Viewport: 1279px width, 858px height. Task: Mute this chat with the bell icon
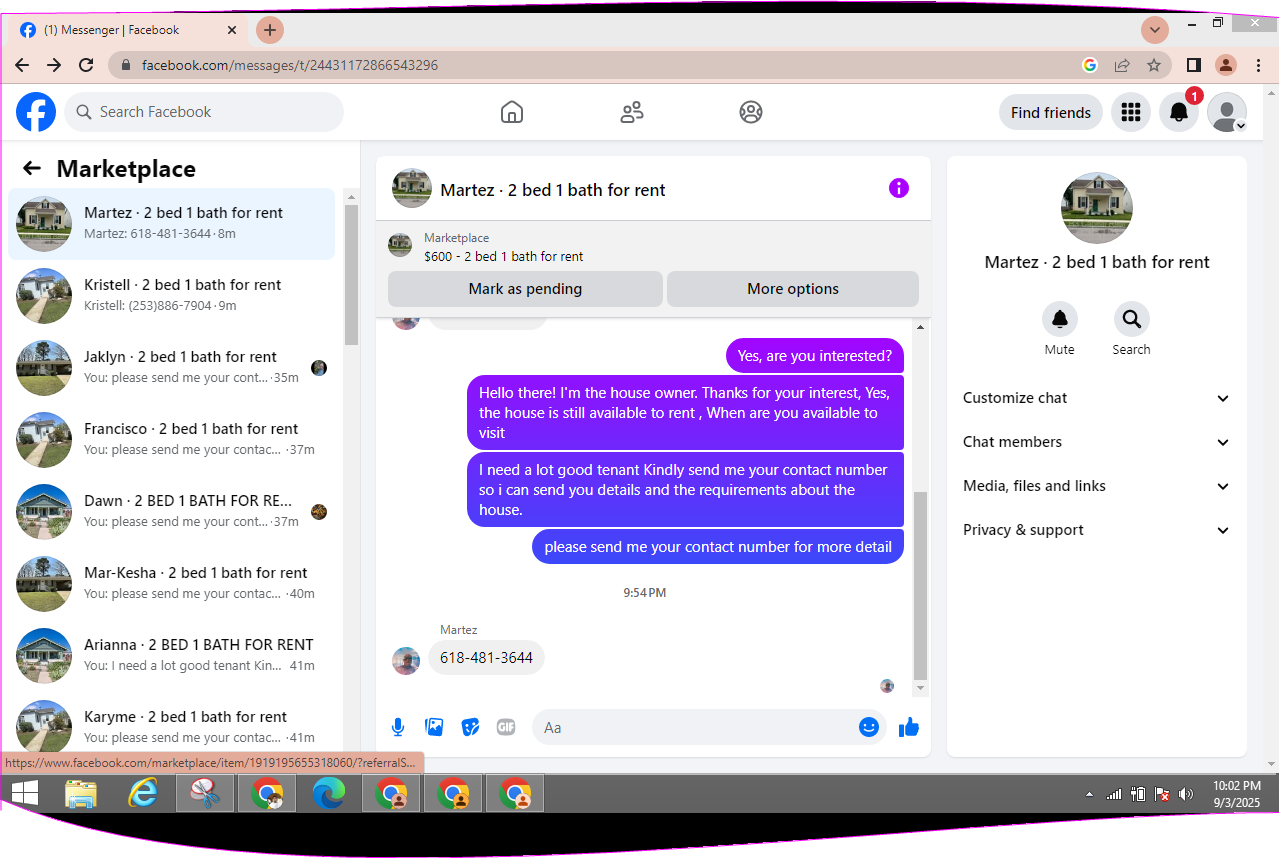coord(1060,319)
